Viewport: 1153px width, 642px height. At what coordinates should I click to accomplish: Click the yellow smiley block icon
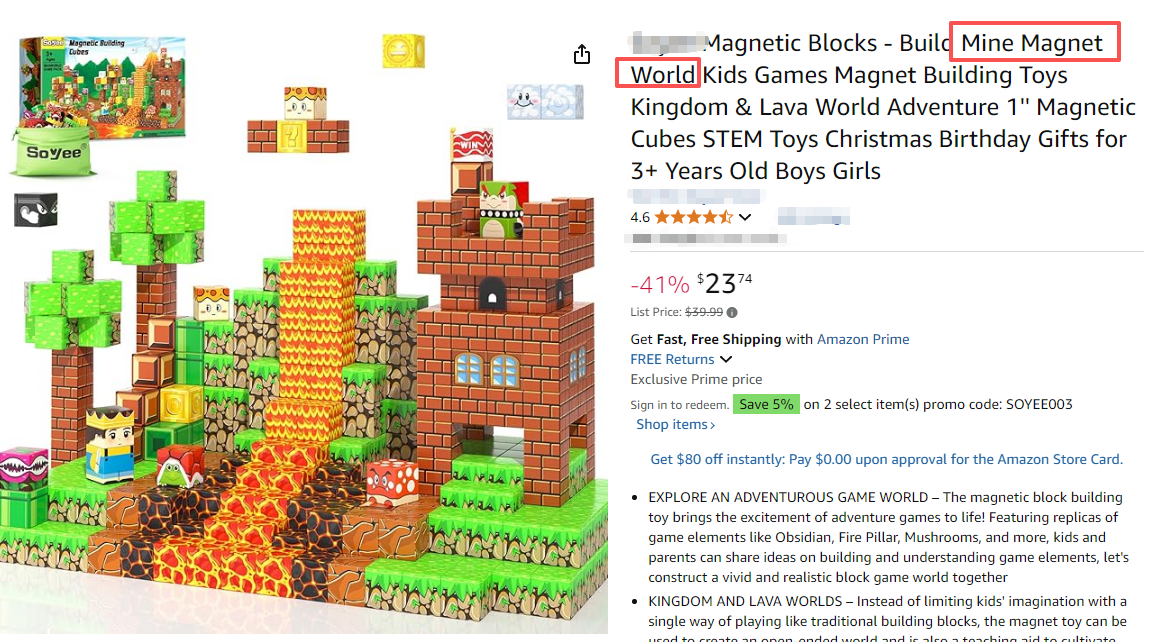pos(403,51)
